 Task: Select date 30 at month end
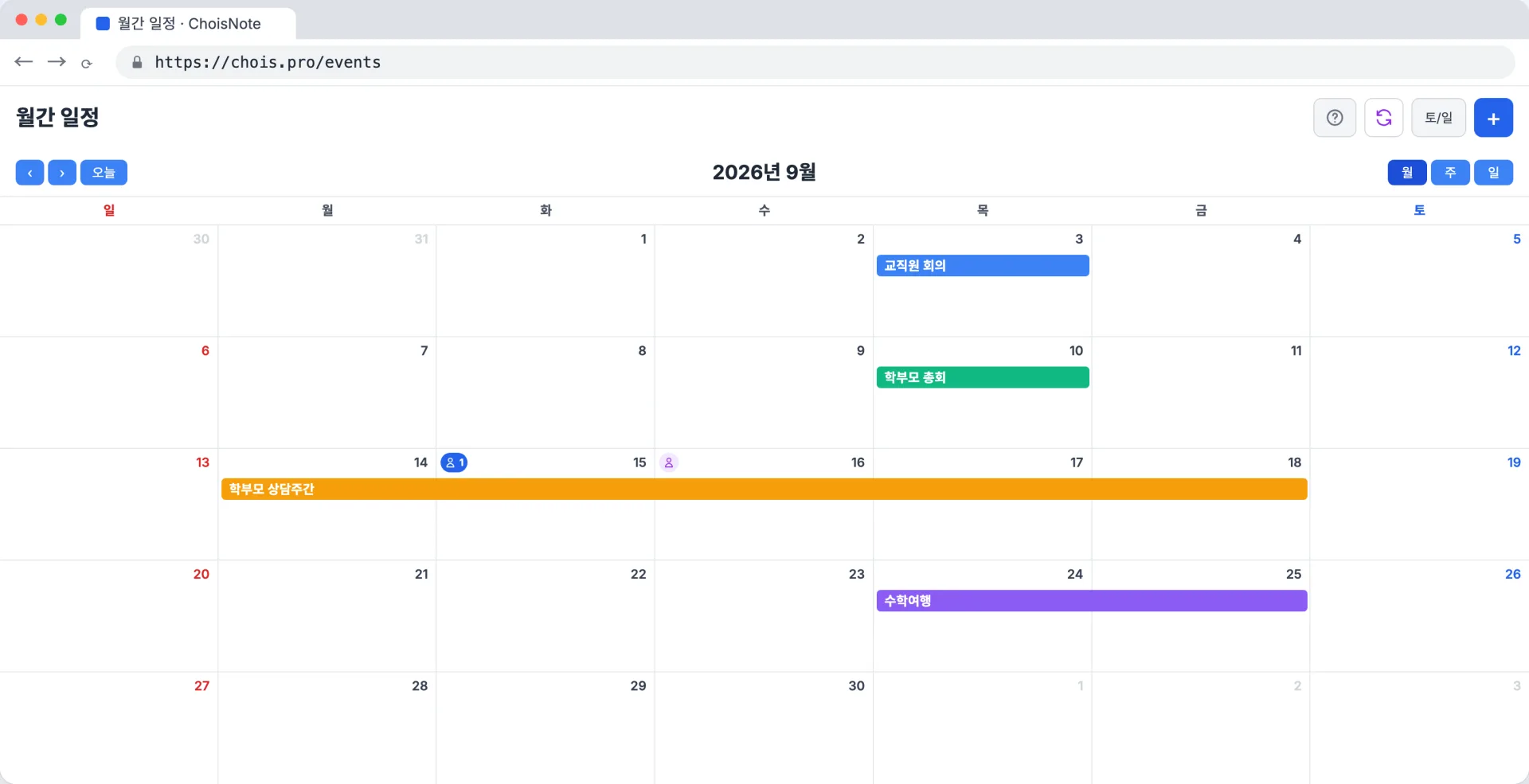(x=764, y=727)
